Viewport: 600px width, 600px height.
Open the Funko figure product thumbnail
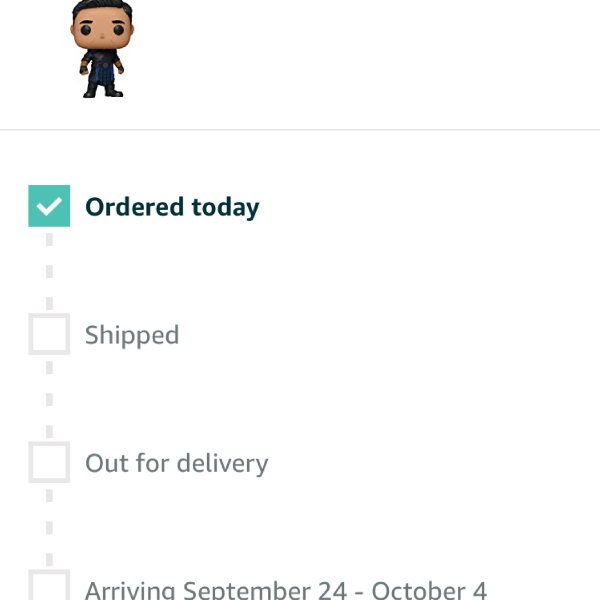102,49
